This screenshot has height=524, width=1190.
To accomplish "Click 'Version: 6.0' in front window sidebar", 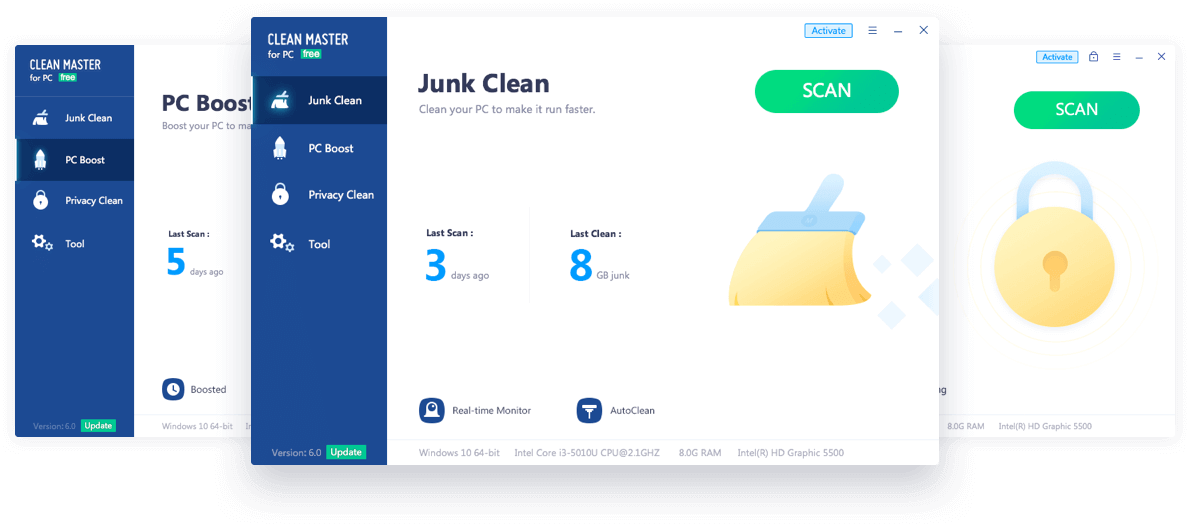I will [x=296, y=453].
